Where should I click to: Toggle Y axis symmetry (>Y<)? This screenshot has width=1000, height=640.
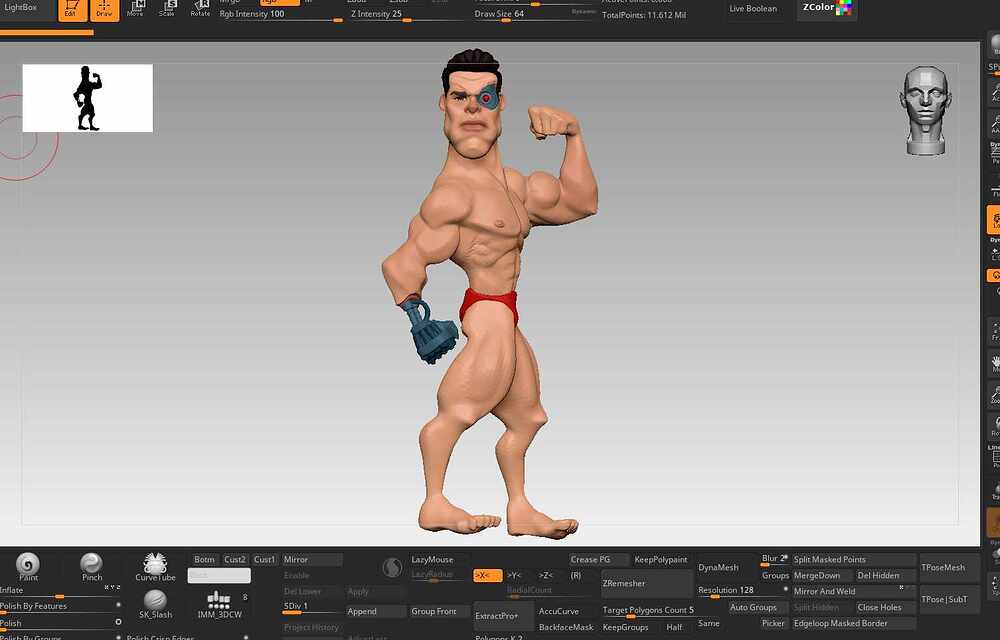tap(515, 576)
